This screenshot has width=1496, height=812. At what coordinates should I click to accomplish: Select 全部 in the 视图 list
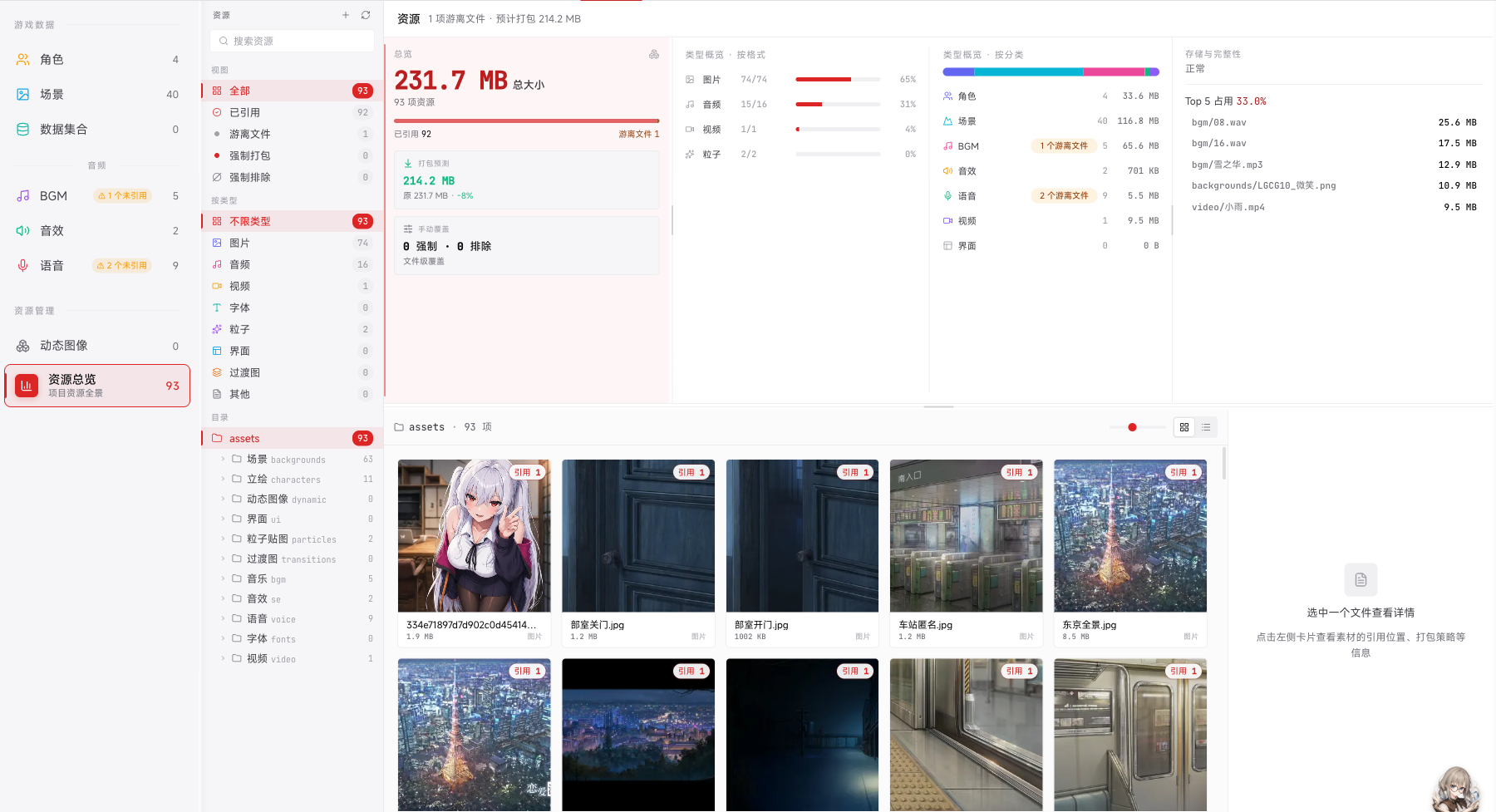tap(292, 91)
